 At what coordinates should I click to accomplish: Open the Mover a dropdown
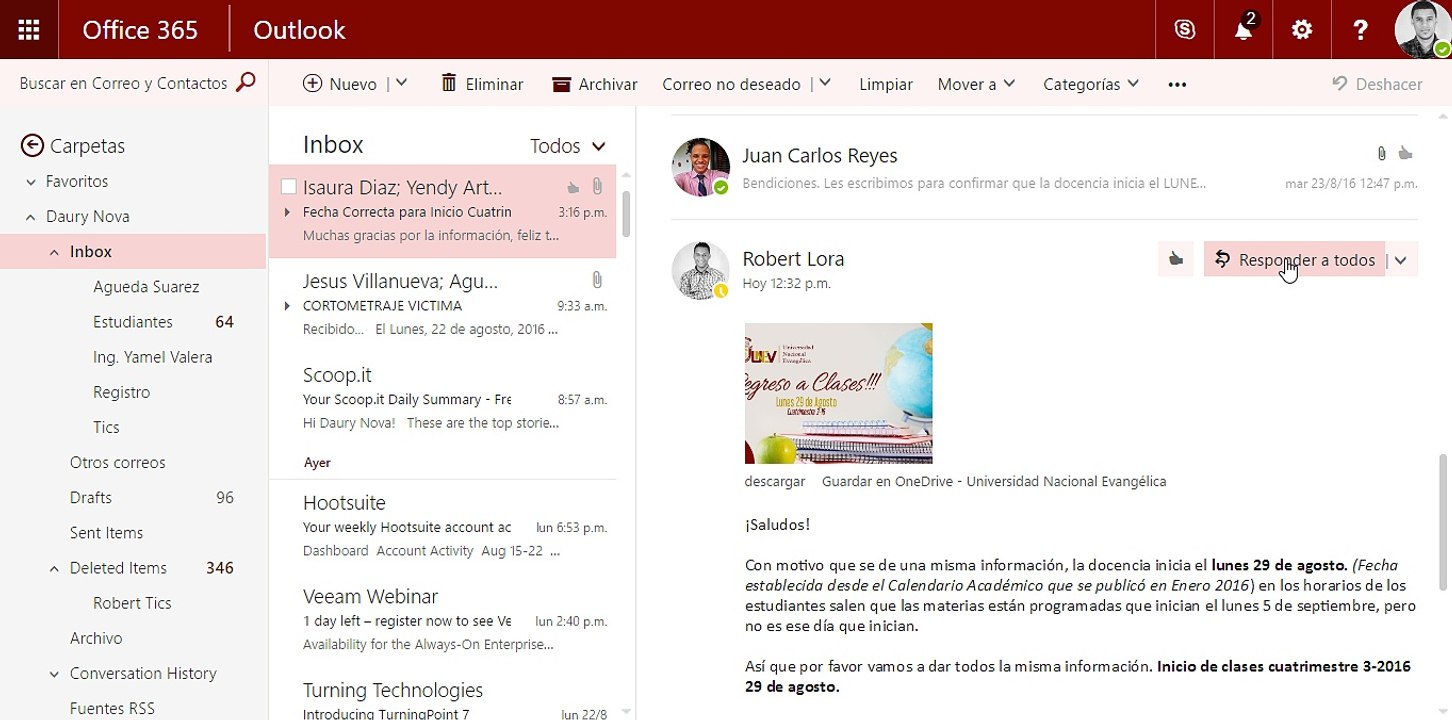(976, 84)
